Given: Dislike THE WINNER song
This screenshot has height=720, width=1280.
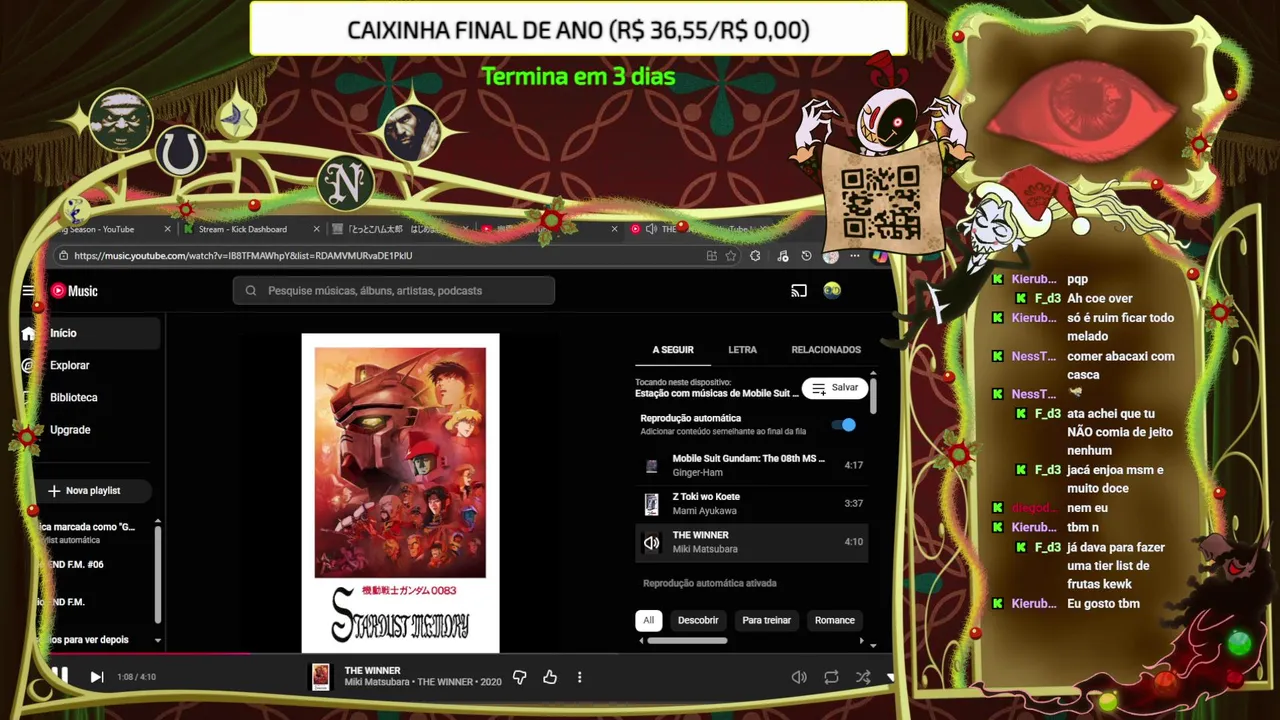Looking at the screenshot, I should tap(519, 677).
